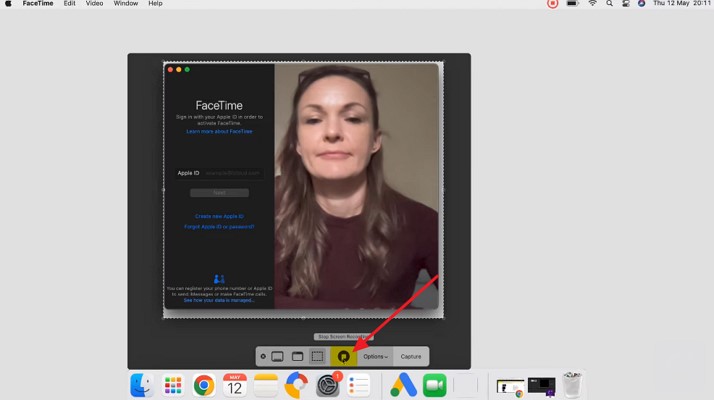
Task: Restore the dark minimized window thumbnail
Action: click(x=541, y=387)
